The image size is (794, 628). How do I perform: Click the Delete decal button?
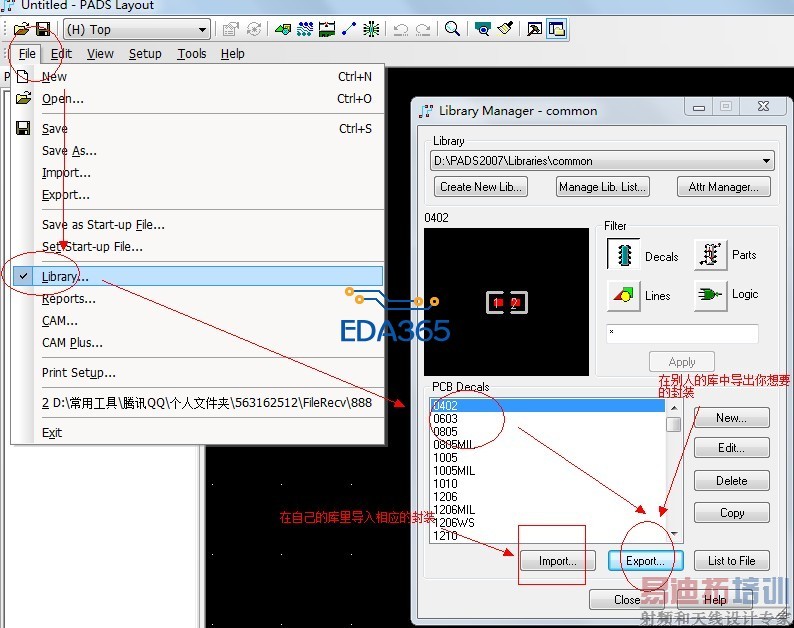pyautogui.click(x=732, y=481)
